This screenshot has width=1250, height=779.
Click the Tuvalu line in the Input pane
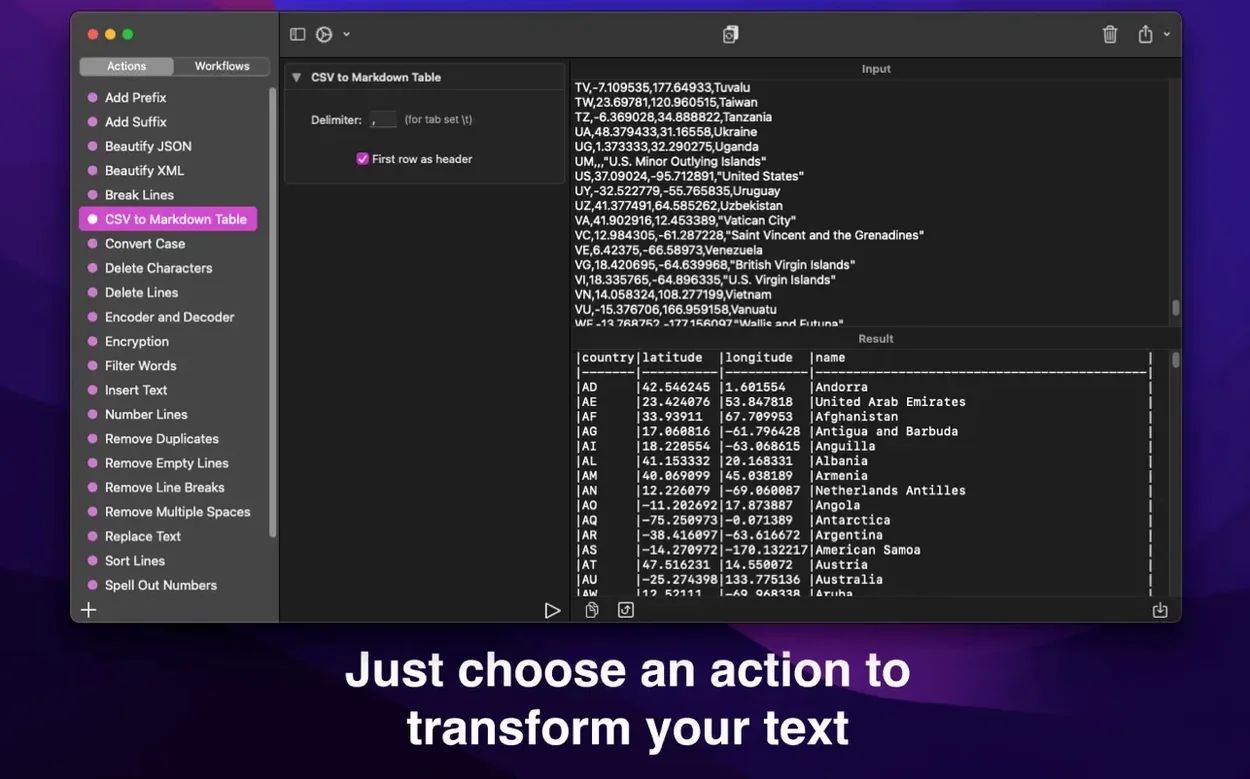pos(662,88)
